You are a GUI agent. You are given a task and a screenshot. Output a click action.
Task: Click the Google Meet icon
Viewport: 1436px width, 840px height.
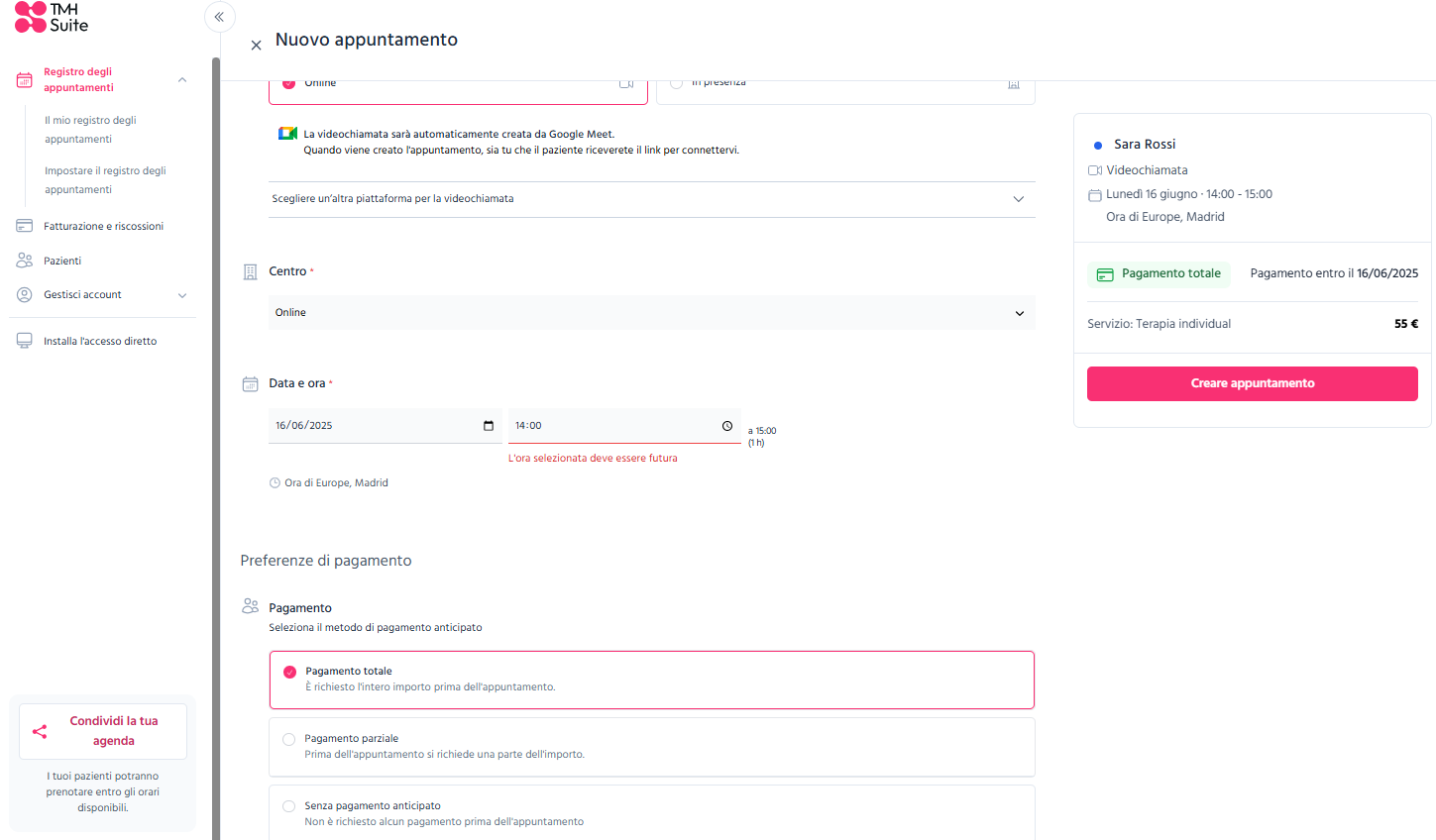click(x=287, y=134)
